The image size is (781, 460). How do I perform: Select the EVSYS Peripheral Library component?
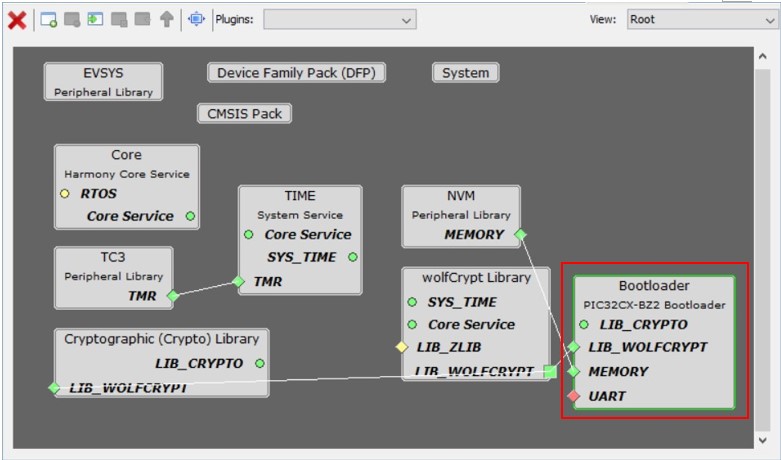pos(103,82)
